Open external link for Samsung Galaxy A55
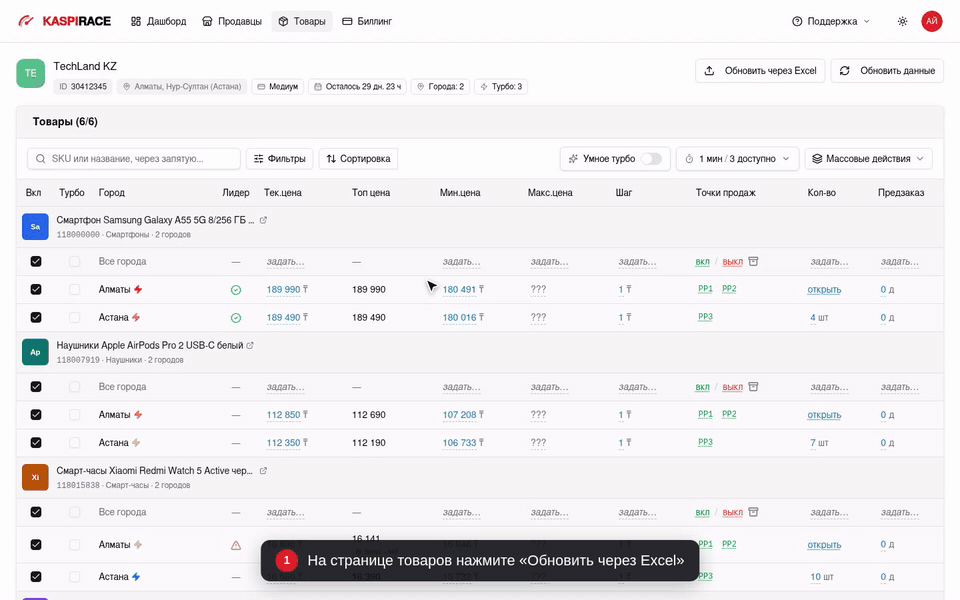 pyautogui.click(x=263, y=220)
